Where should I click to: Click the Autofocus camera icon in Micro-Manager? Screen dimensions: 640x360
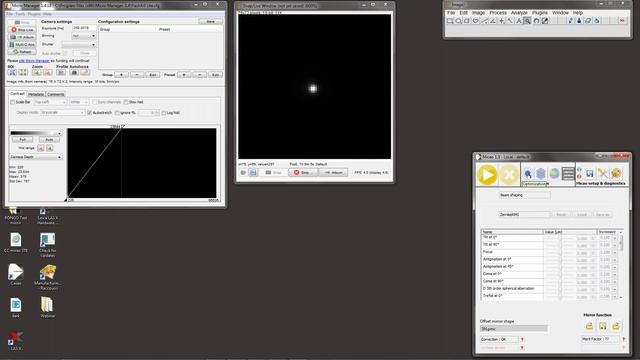click(74, 73)
